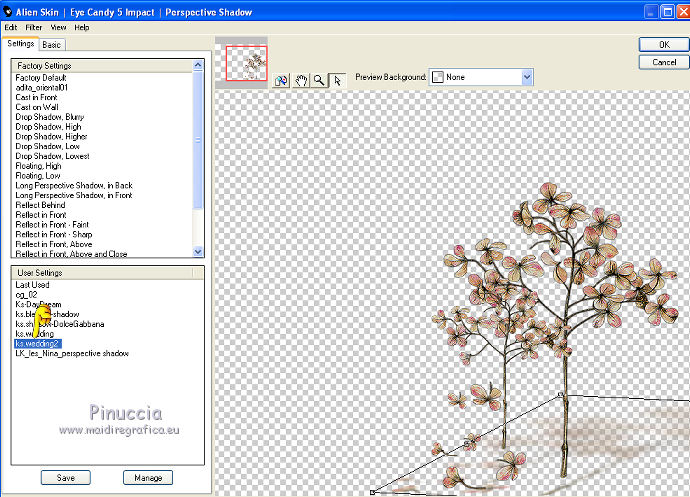Select Long Perspective Shadow, in Back preset

pyautogui.click(x=74, y=185)
